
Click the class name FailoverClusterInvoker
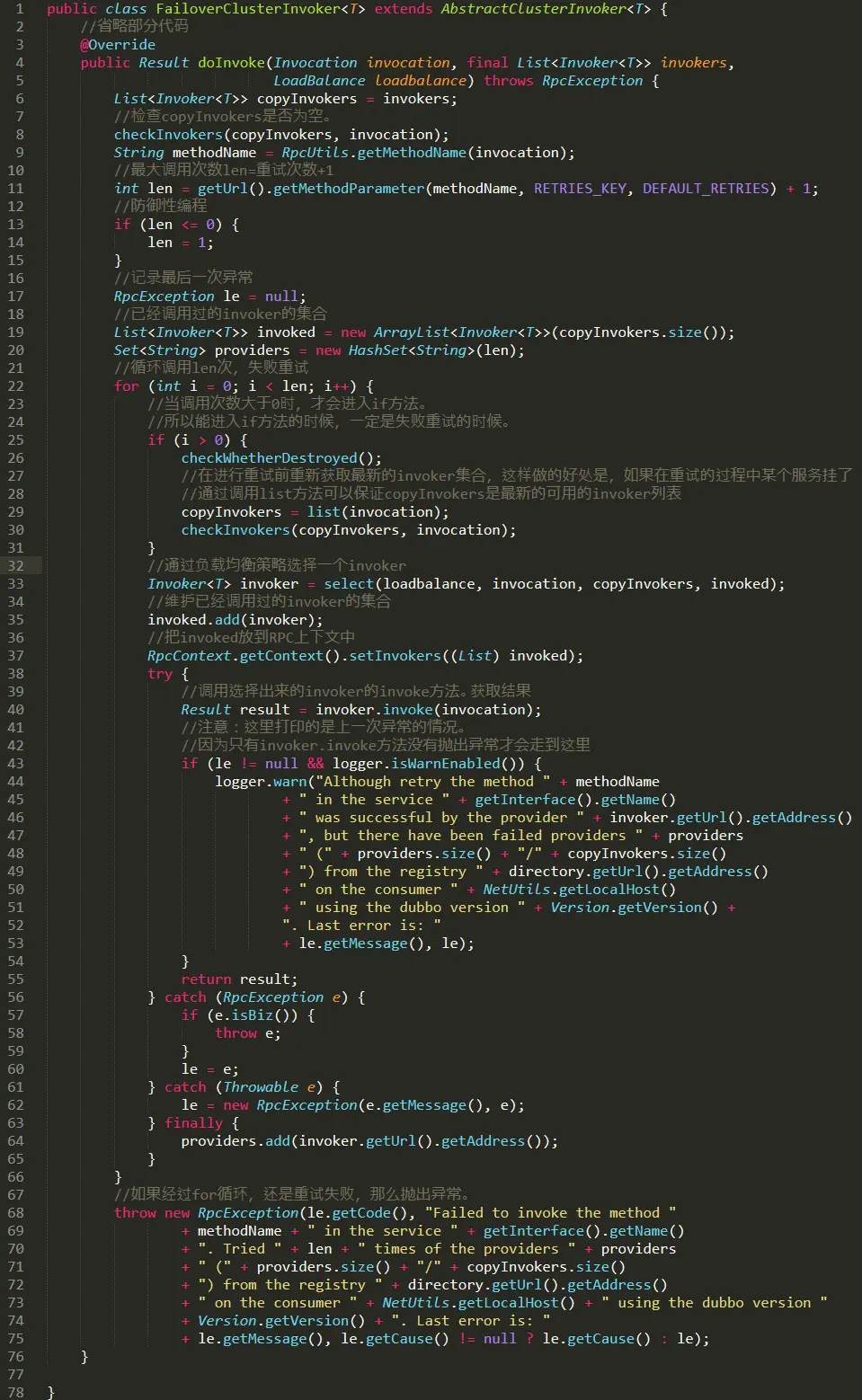click(249, 9)
